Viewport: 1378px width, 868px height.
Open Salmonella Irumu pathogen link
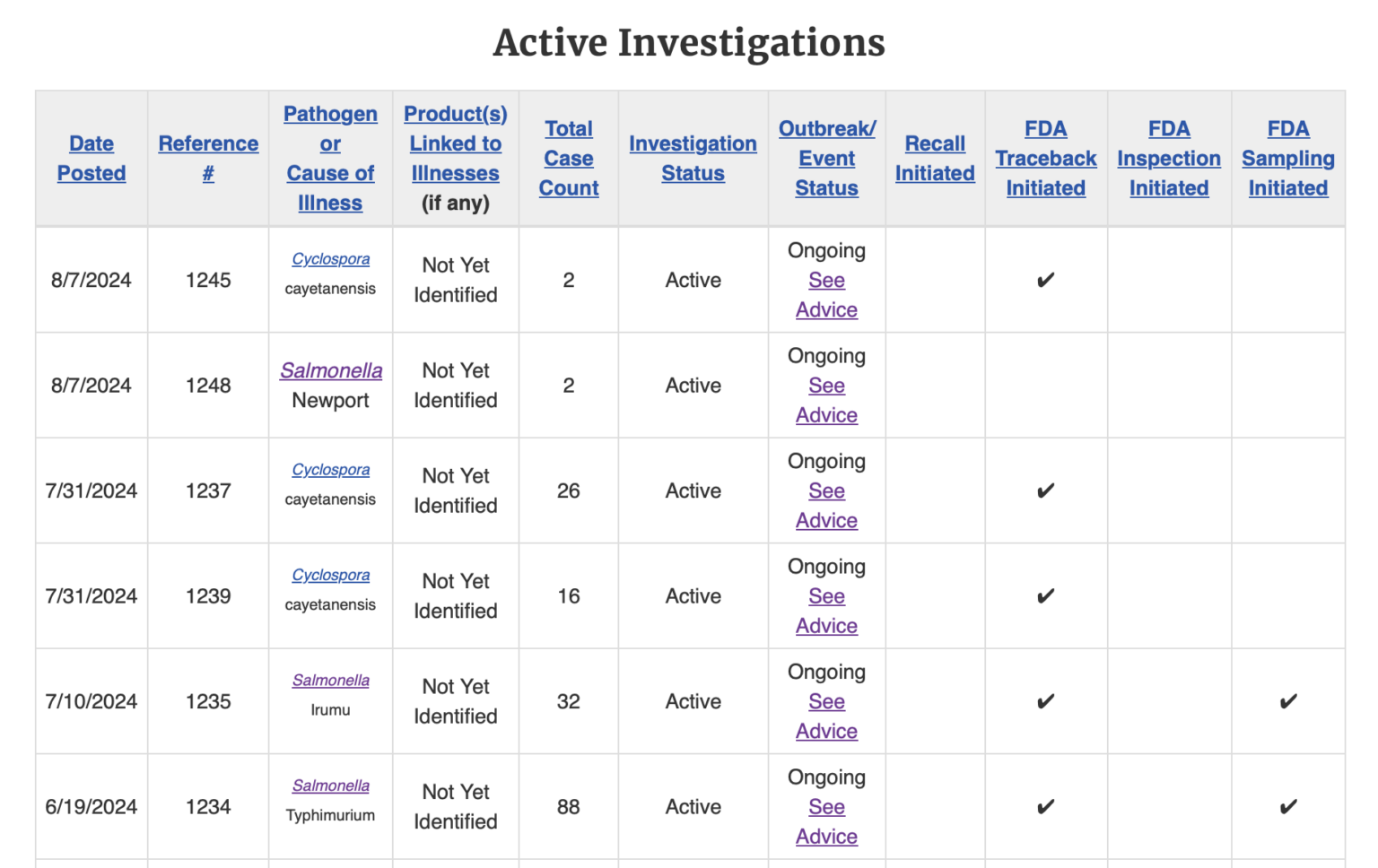pos(330,681)
